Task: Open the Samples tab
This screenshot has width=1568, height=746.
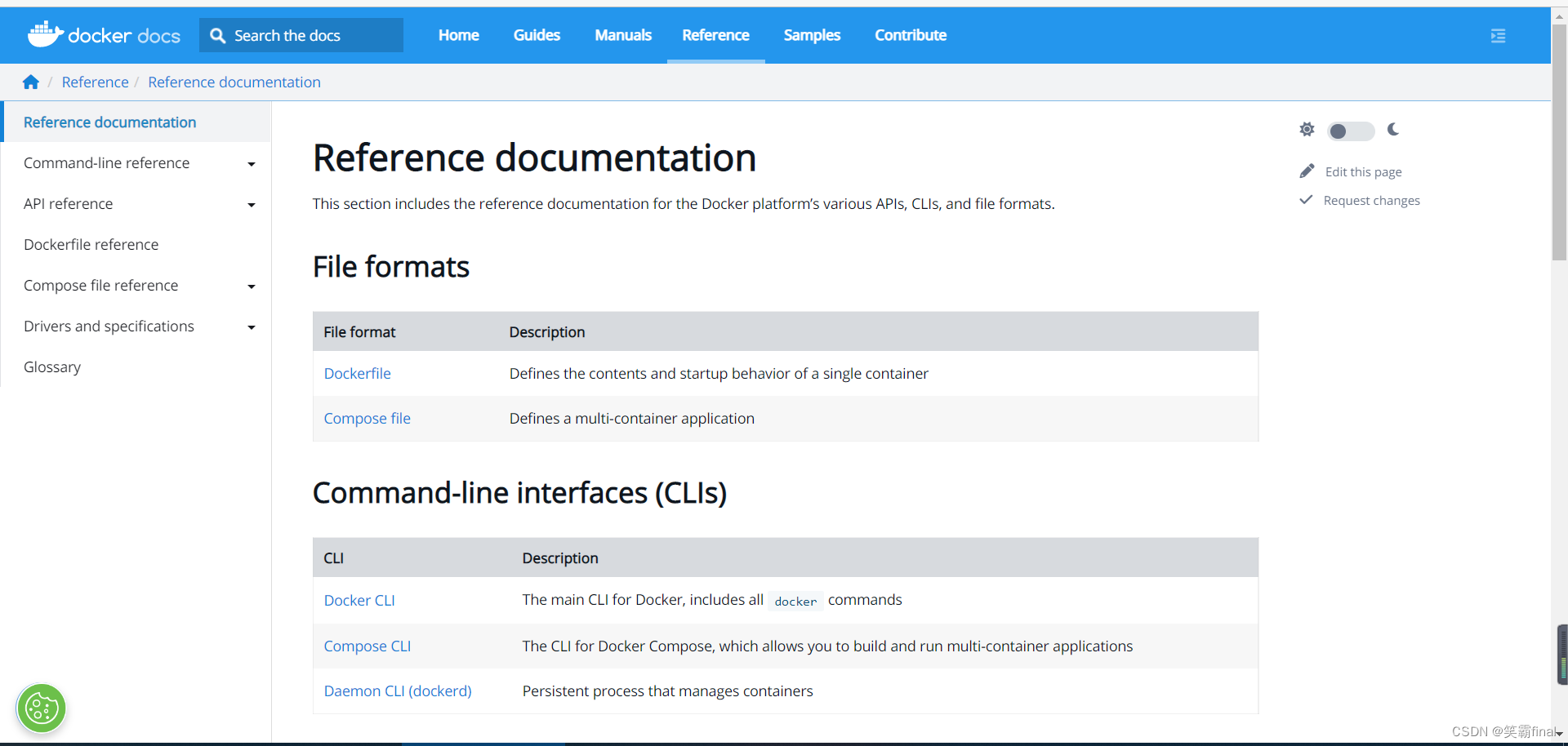Action: [x=812, y=35]
